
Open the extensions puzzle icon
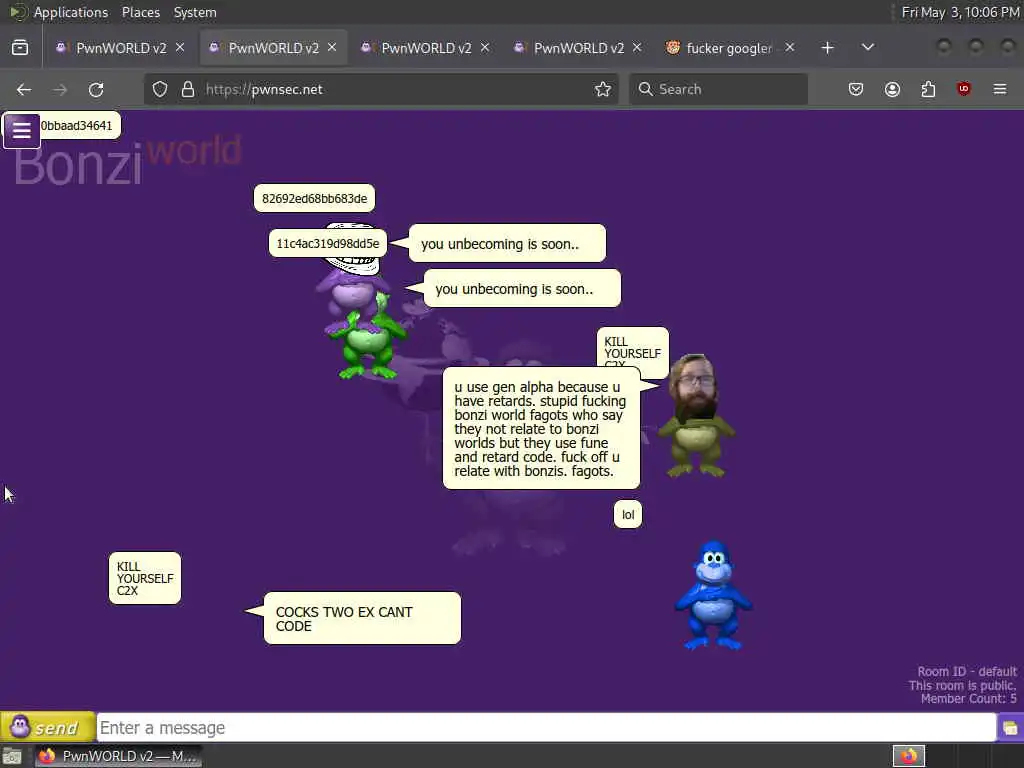[928, 89]
